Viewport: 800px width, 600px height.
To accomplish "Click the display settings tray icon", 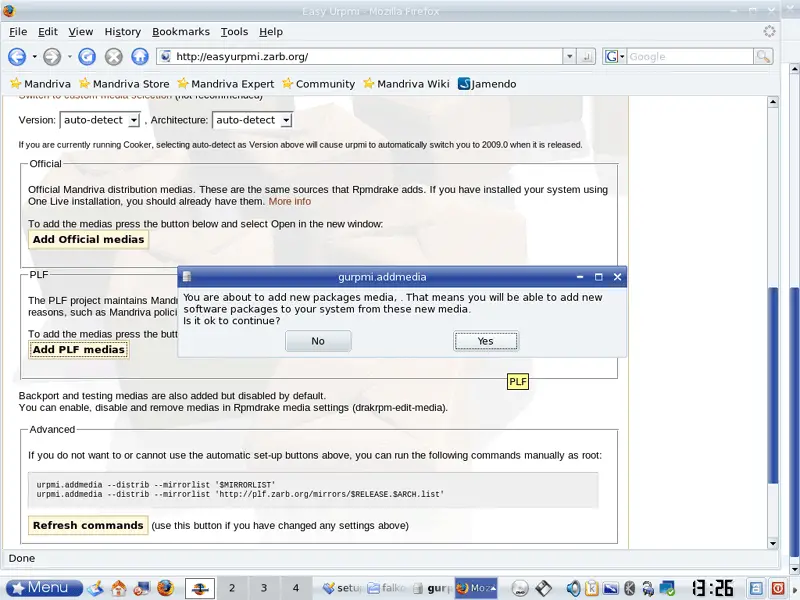I will [611, 588].
